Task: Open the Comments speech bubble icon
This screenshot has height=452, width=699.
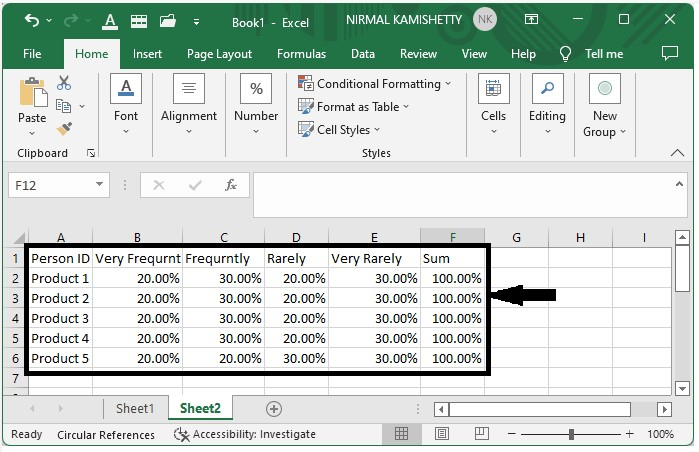Action: tap(670, 54)
